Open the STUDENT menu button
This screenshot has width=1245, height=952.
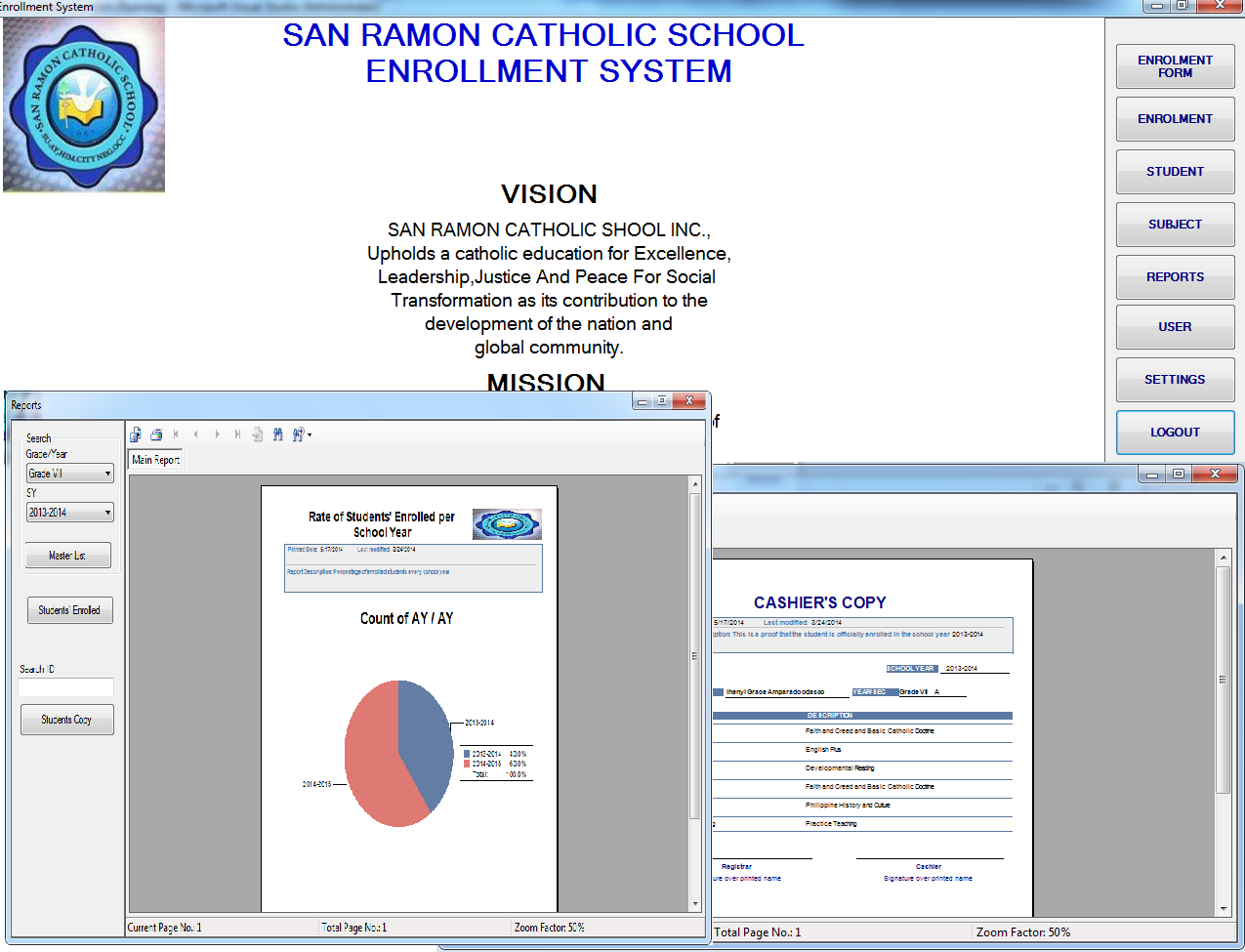click(x=1175, y=172)
